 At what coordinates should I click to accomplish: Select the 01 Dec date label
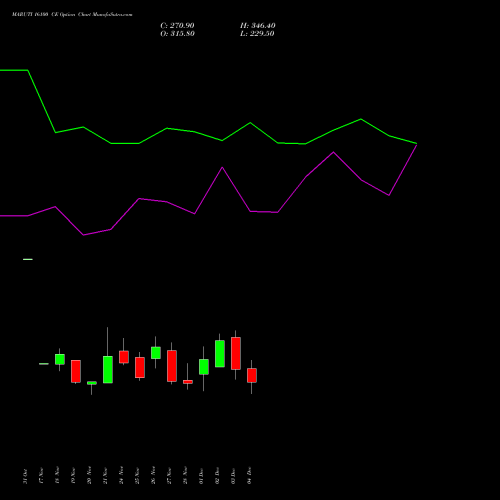201,476
